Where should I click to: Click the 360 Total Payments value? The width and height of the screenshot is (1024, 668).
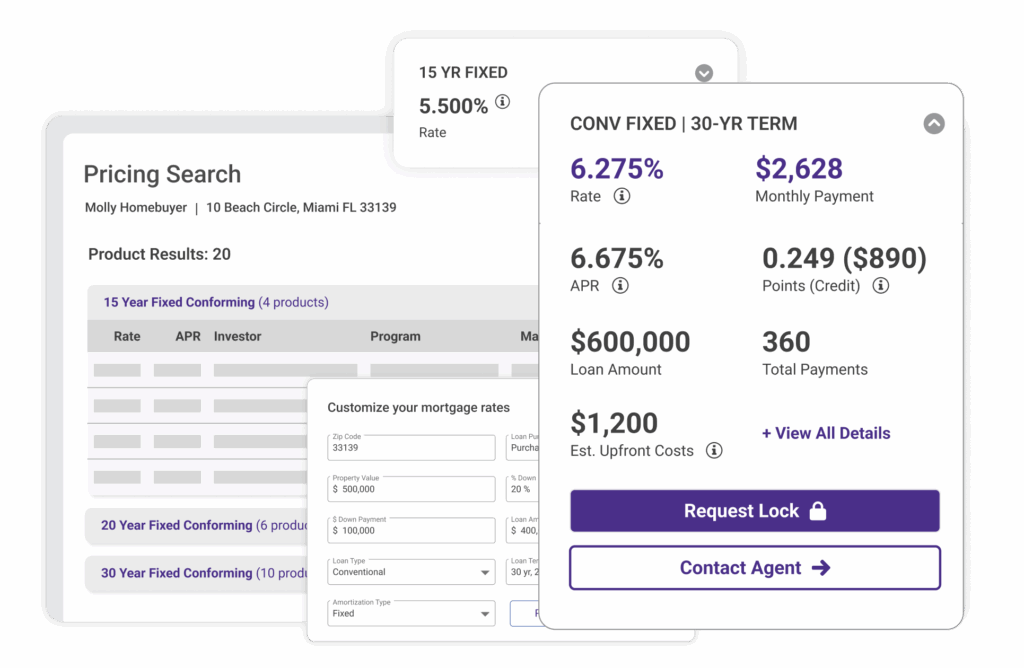click(786, 342)
